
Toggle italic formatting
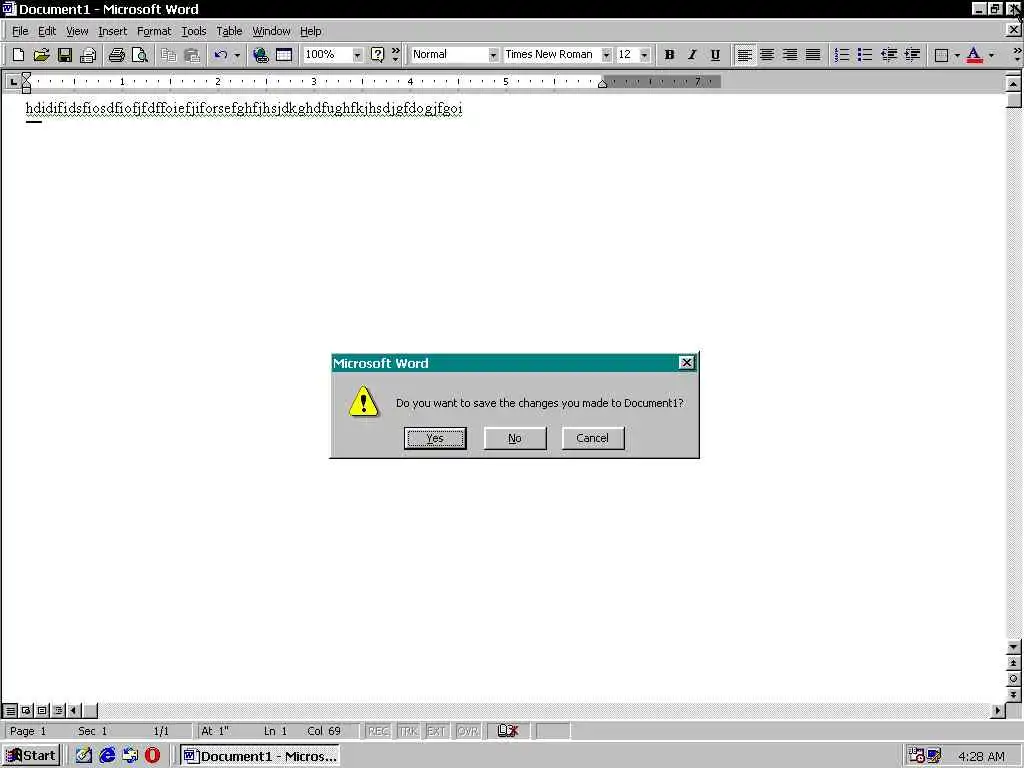[692, 55]
